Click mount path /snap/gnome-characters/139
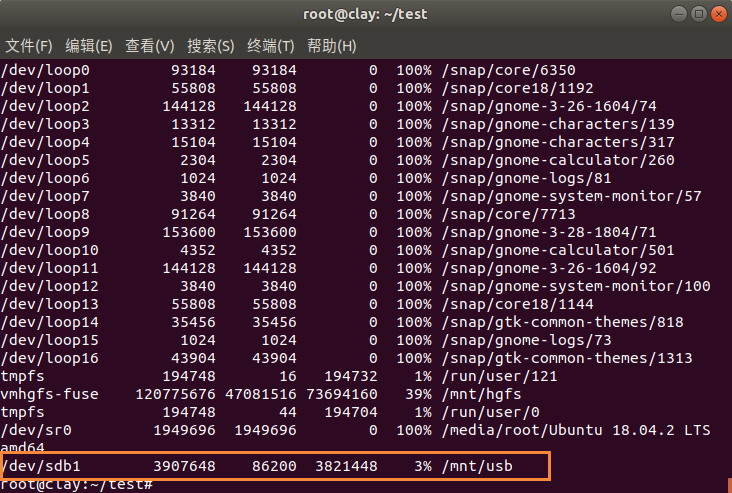Viewport: 732px width, 493px height. 558,124
